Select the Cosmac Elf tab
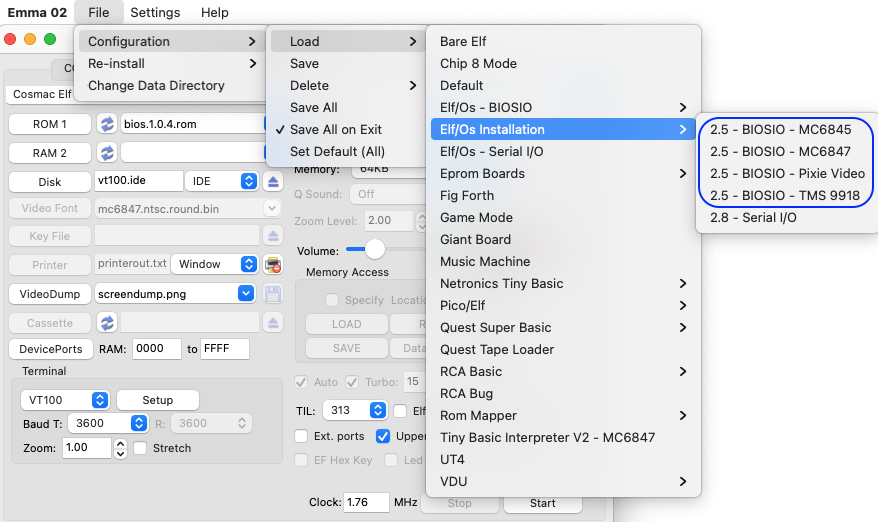Viewport: 878px width, 522px height. [42, 94]
